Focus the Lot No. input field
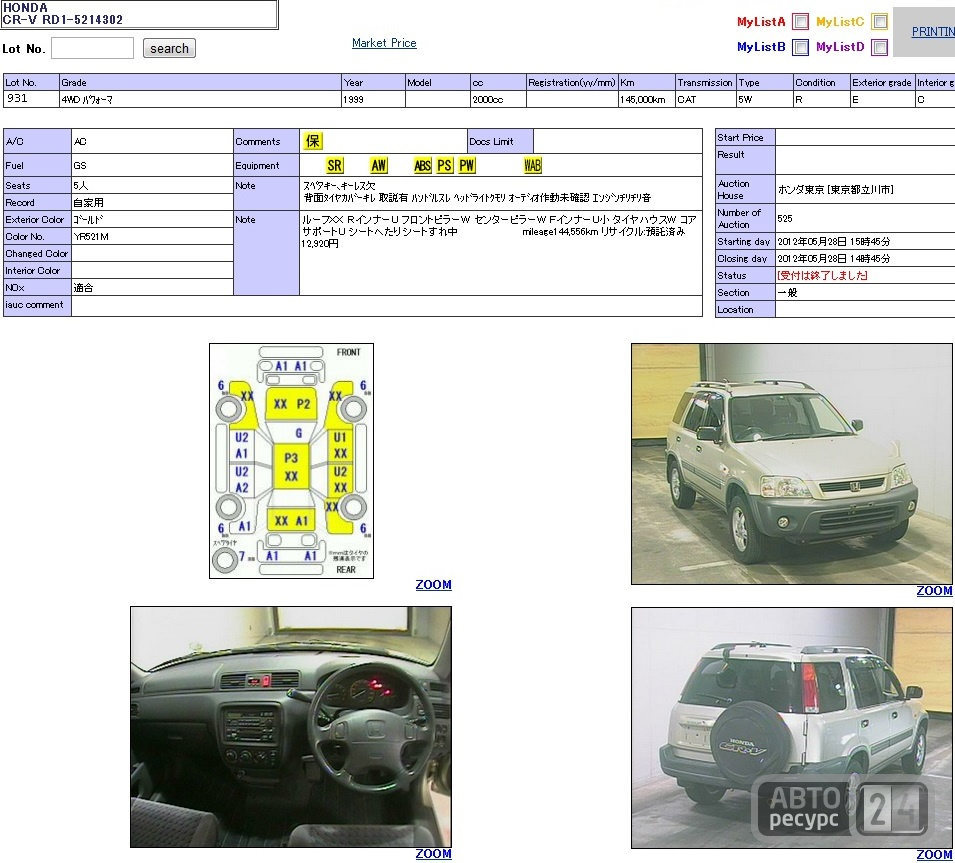Image resolution: width=955 pixels, height=863 pixels. coord(93,48)
